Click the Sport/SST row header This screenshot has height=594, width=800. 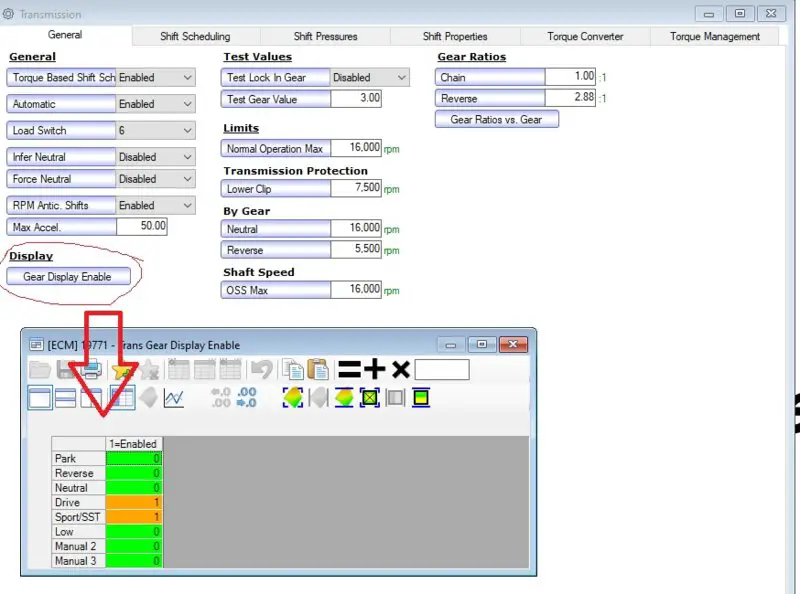tap(79, 517)
